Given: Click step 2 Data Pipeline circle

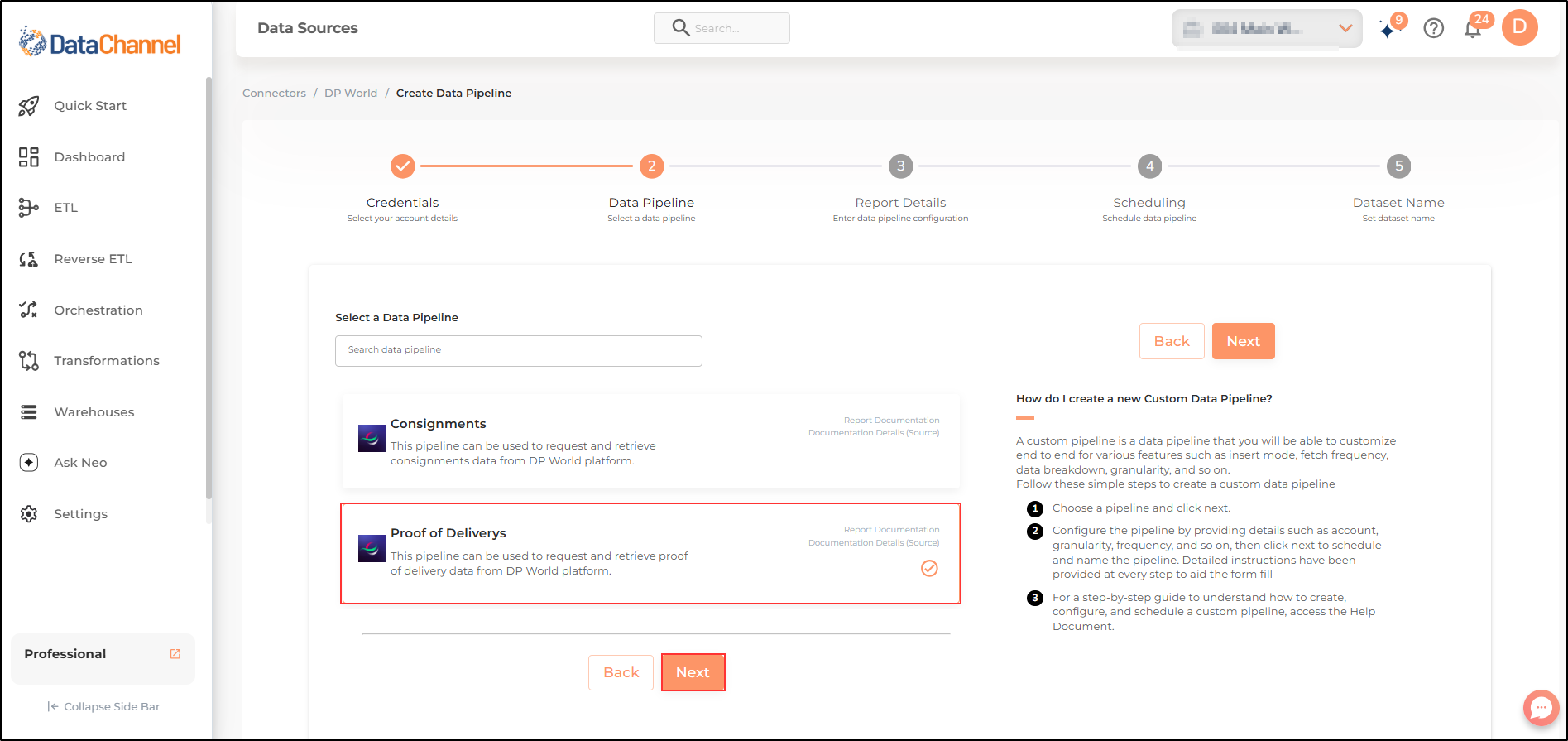Looking at the screenshot, I should [651, 166].
